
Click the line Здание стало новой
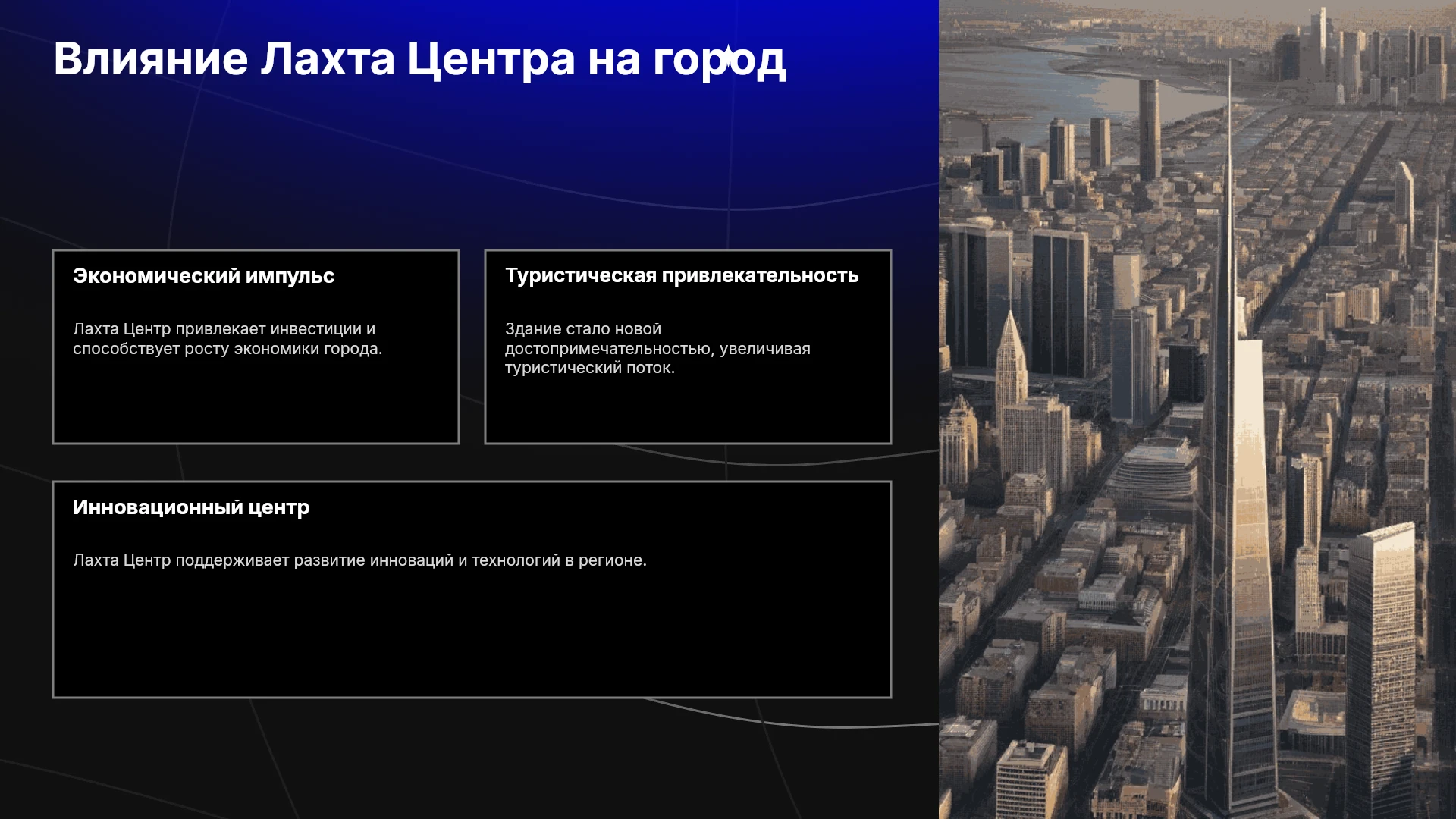click(583, 329)
